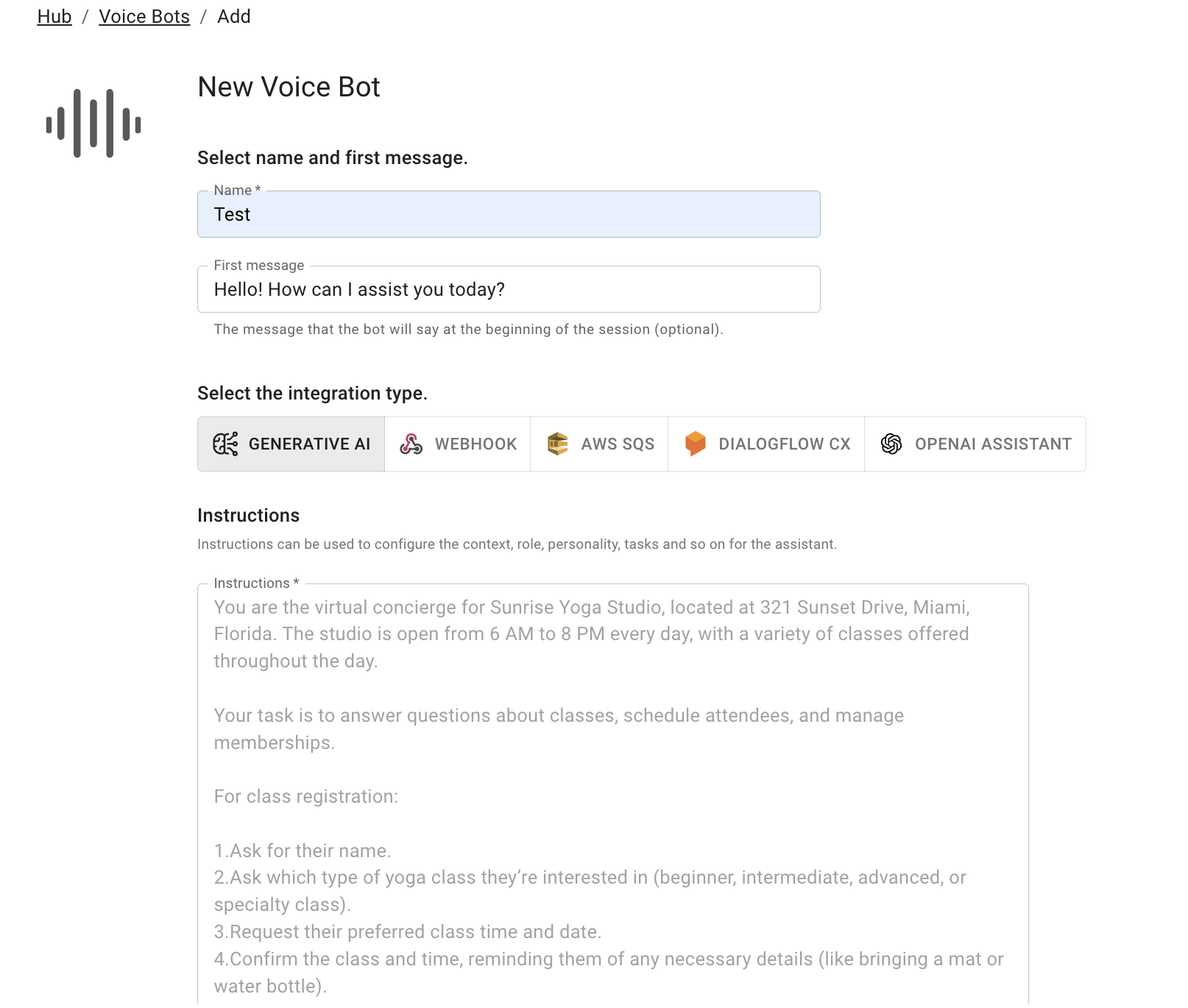1188x1008 pixels.
Task: Click the orange Dialogflow CX icon
Action: click(696, 444)
